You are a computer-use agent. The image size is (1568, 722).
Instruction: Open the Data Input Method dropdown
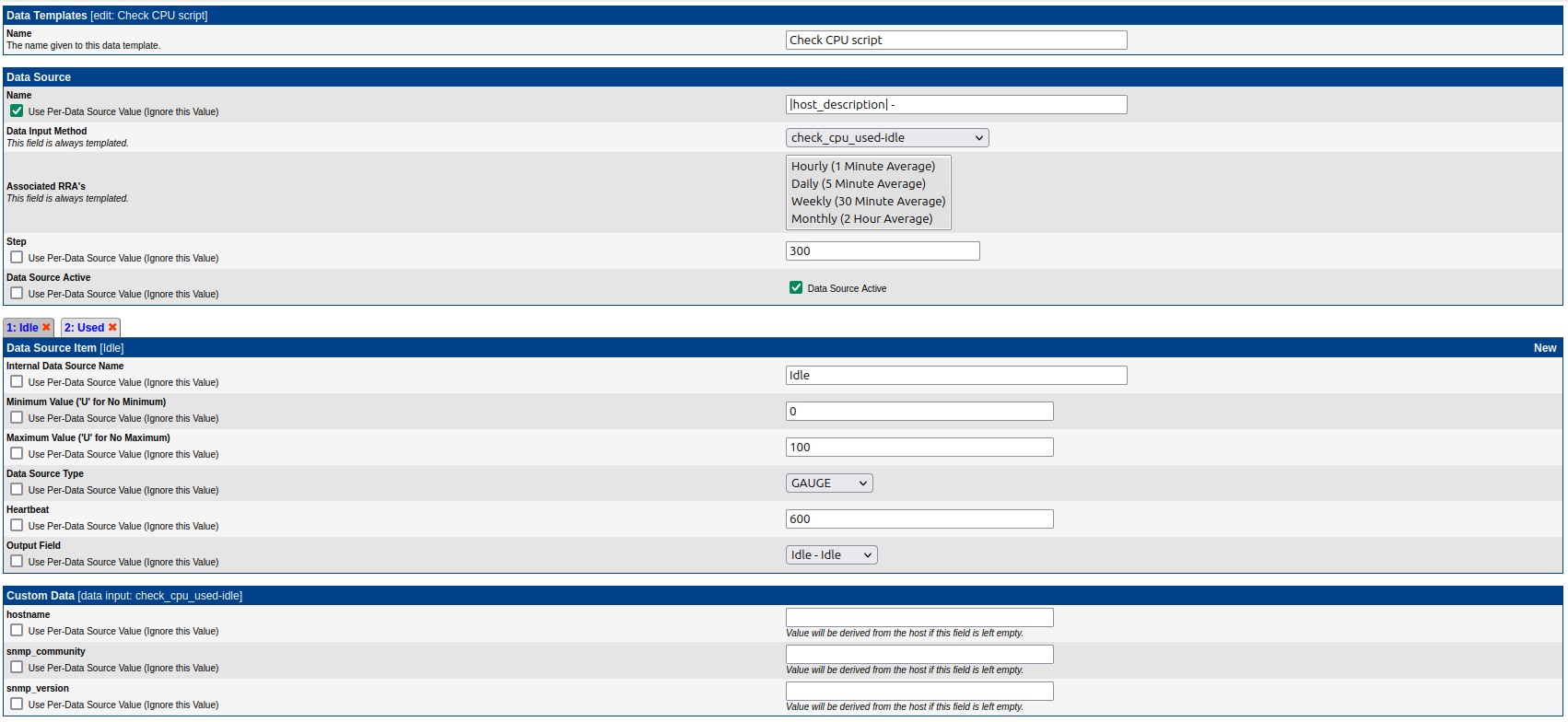point(887,138)
